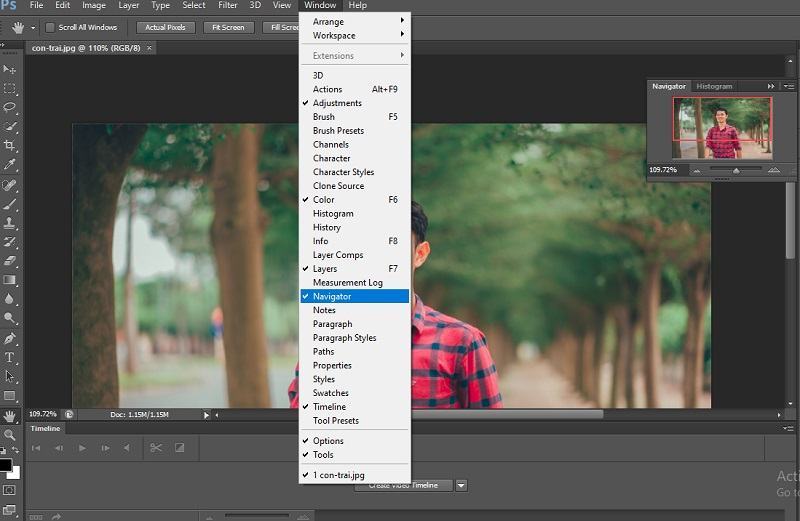Choose Histogram from Window menu
Screen dimensions: 800x521
point(355,214)
